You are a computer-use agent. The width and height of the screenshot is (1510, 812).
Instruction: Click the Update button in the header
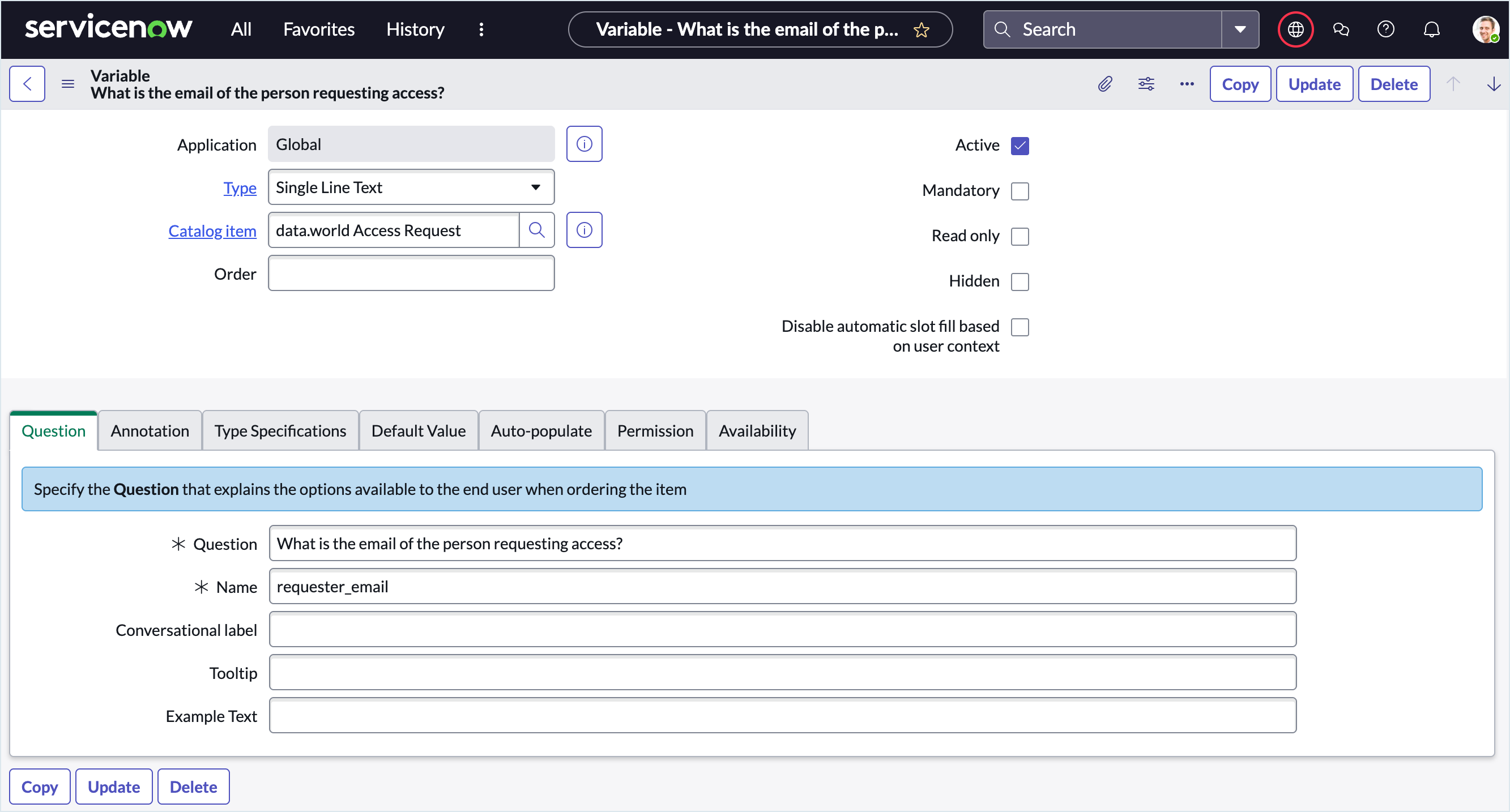tap(1313, 84)
